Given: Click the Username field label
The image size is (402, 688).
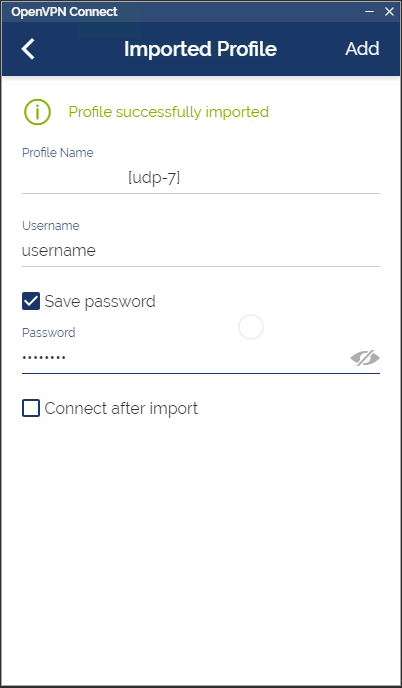Looking at the screenshot, I should click(x=50, y=226).
